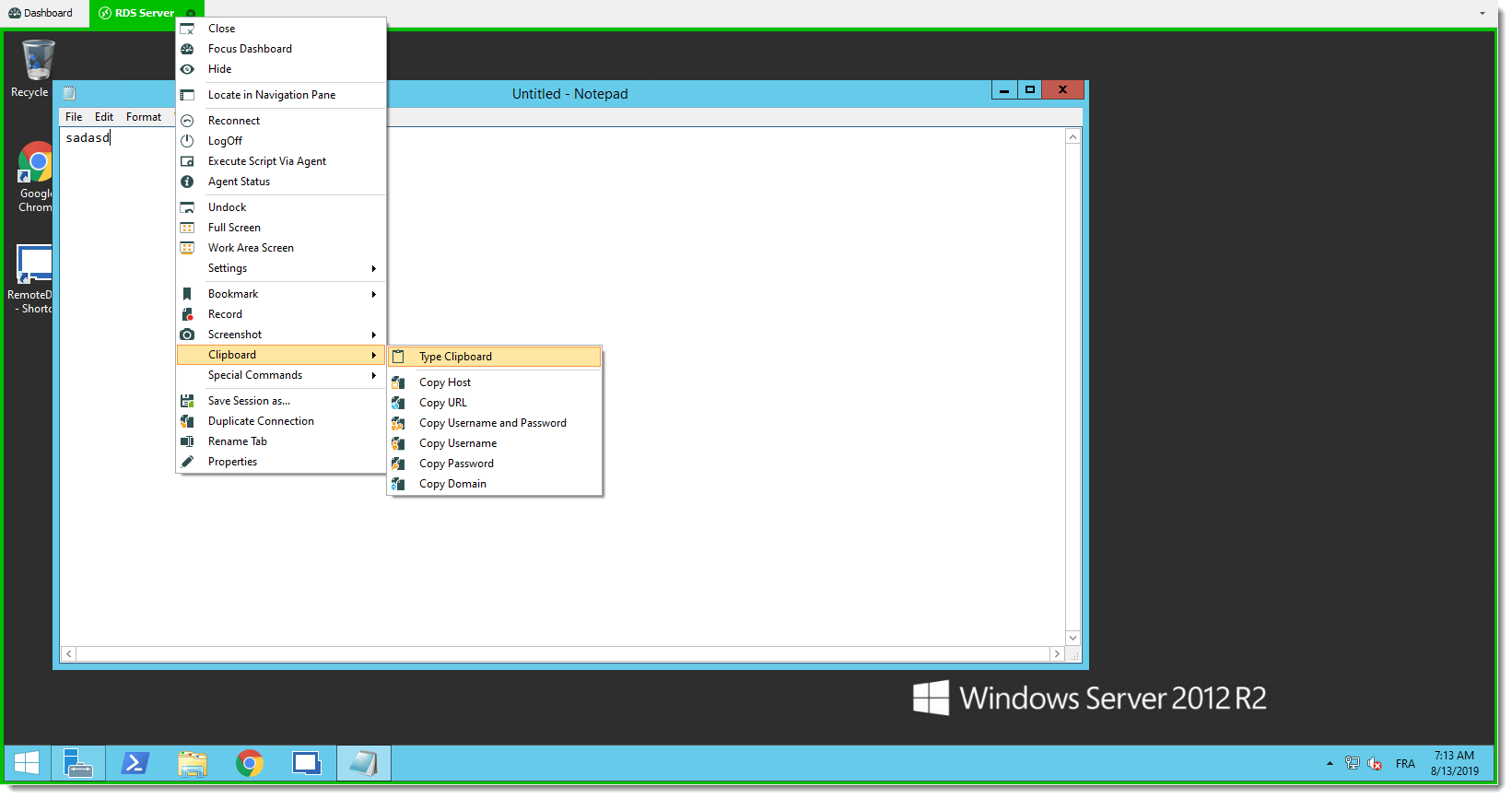The image size is (1512, 799).
Task: Open the Notepad File menu
Action: 74,117
